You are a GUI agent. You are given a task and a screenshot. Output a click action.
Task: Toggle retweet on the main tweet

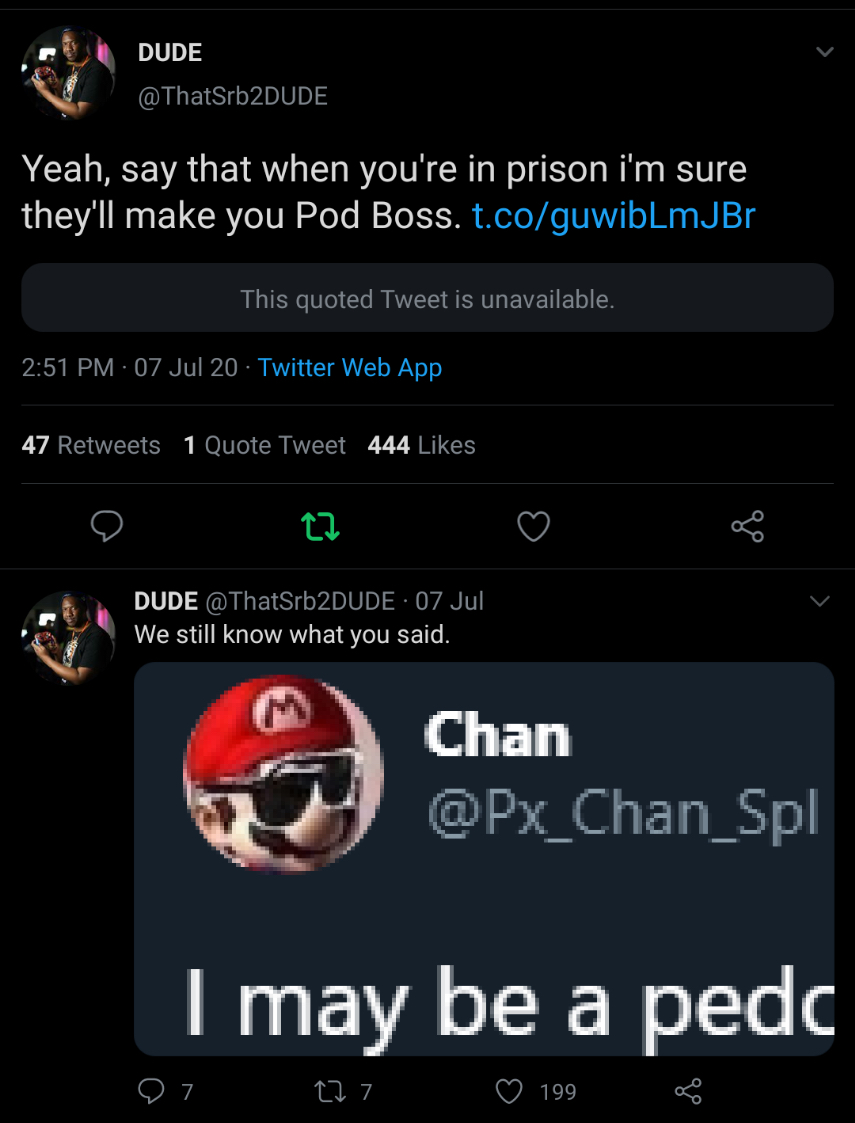point(320,526)
